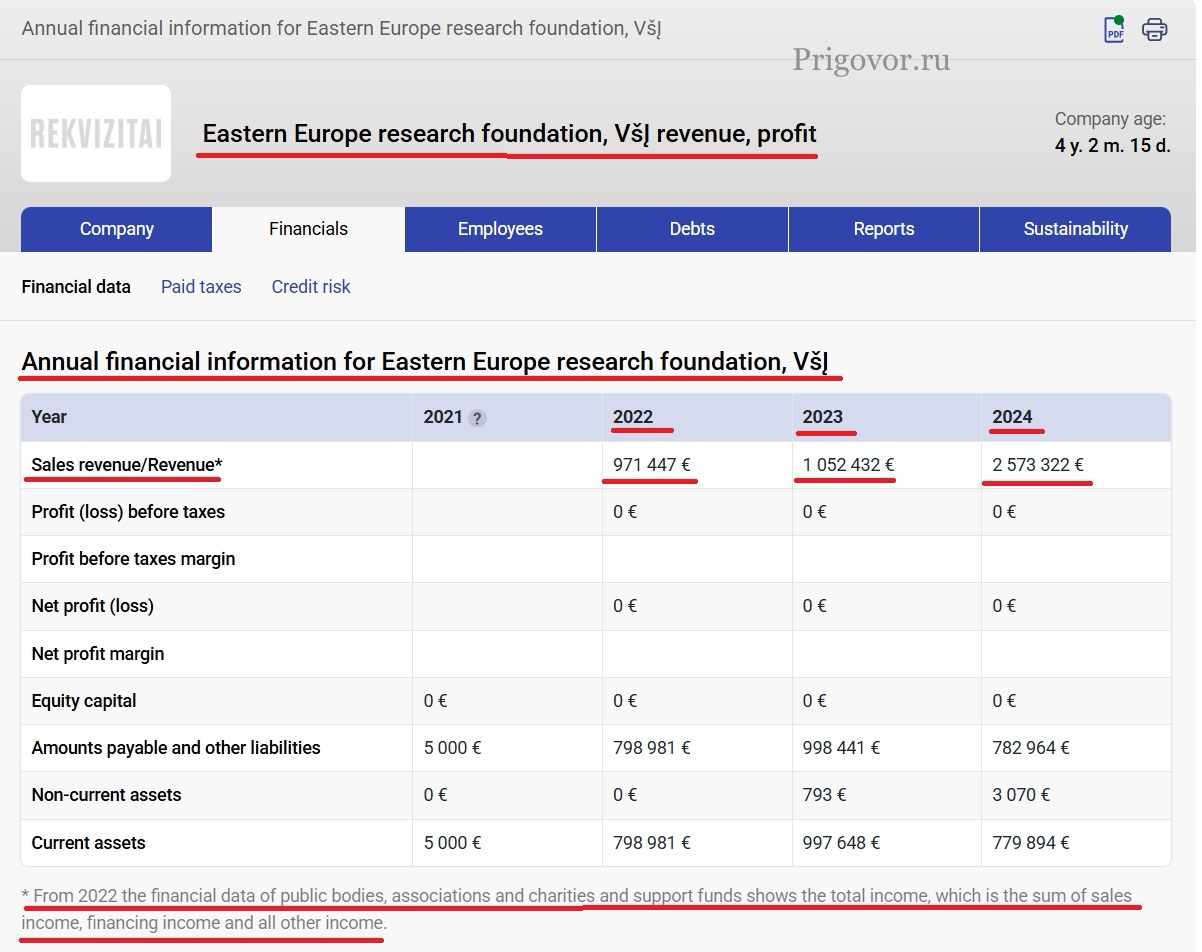Click the page heading about revenue, profit

[x=509, y=134]
